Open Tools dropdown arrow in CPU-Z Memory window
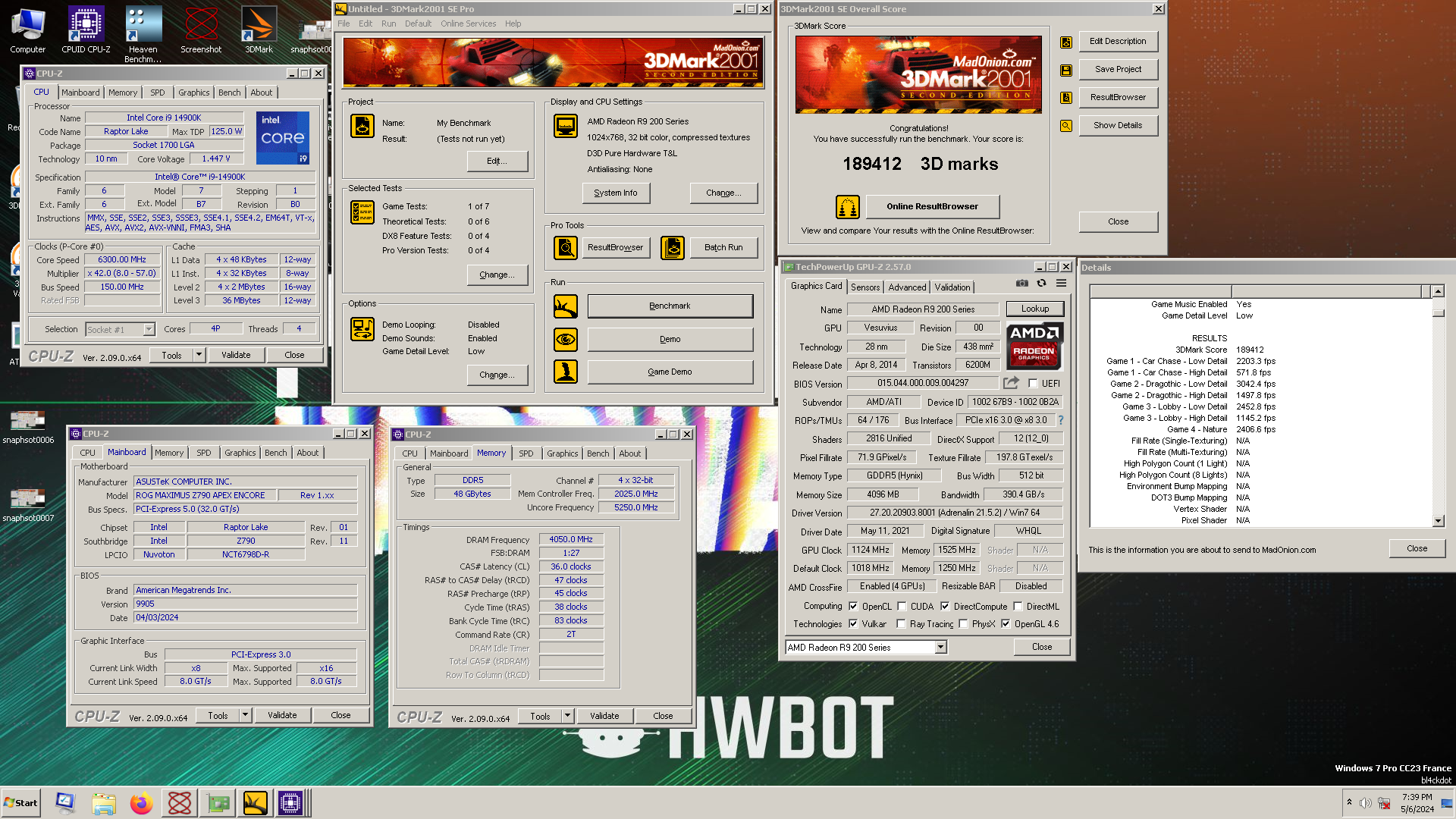1456x819 pixels. point(567,716)
